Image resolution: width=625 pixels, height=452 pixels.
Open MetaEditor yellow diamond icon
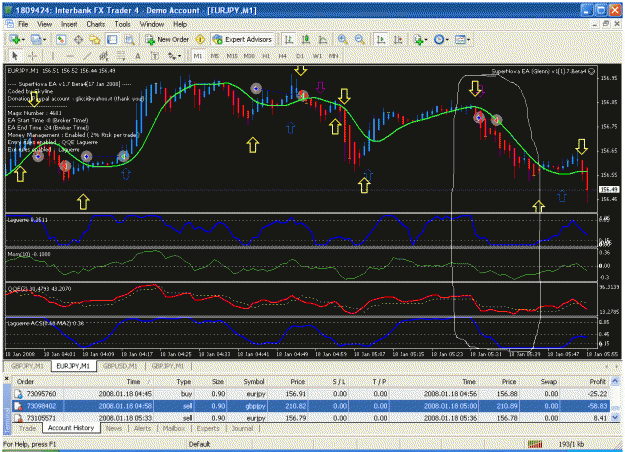[x=200, y=39]
